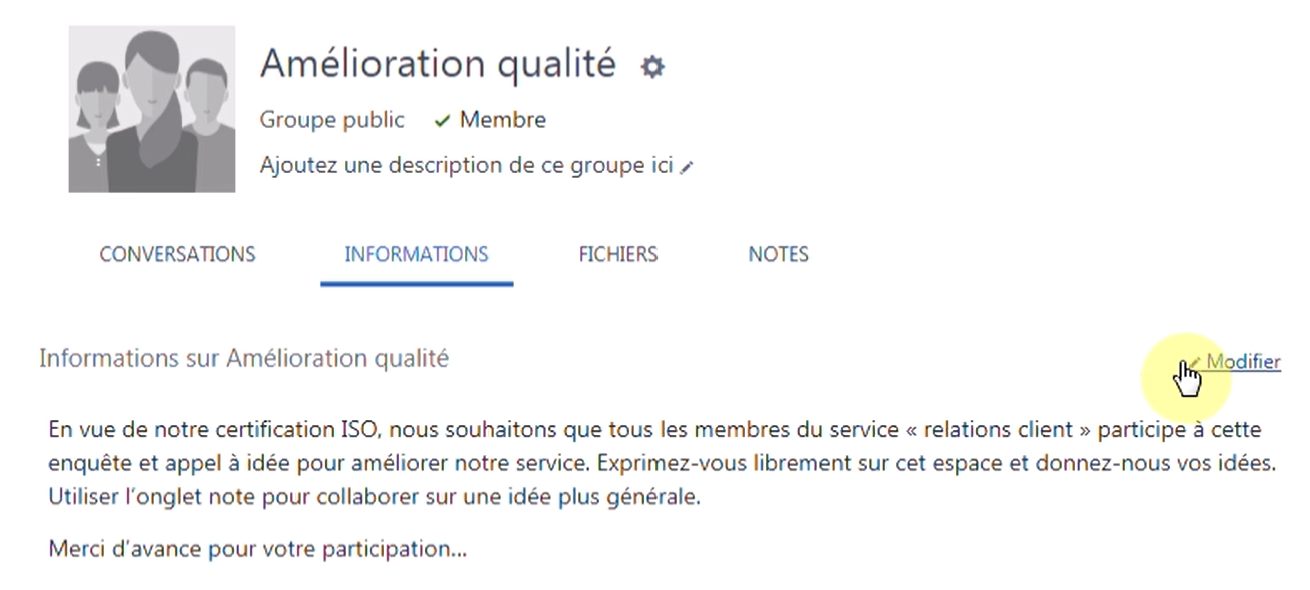The height and width of the screenshot is (590, 1310).
Task: Click the pencil icon beside Modifier
Action: (x=1194, y=362)
